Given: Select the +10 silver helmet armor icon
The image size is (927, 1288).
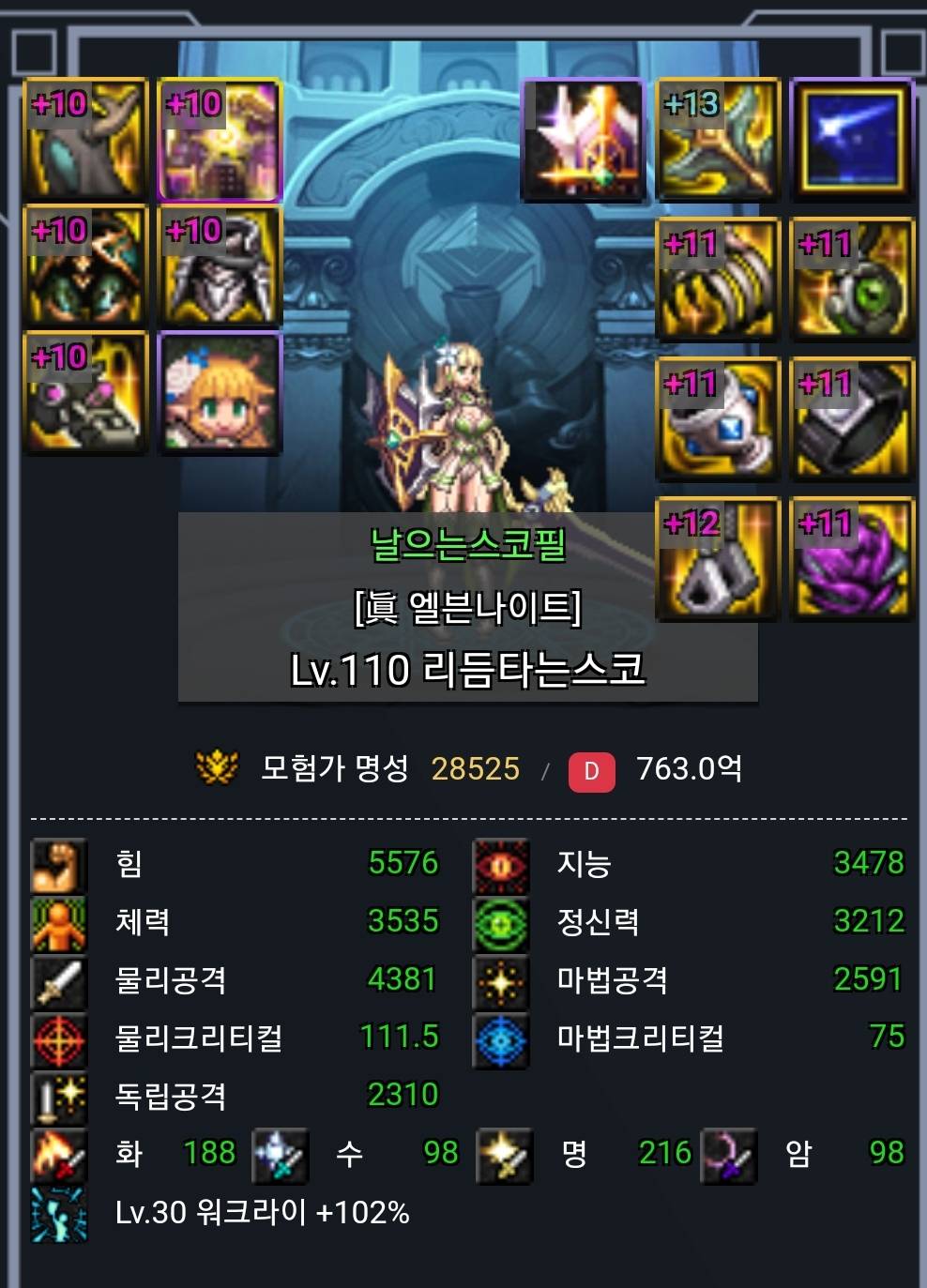Looking at the screenshot, I should click(x=220, y=265).
